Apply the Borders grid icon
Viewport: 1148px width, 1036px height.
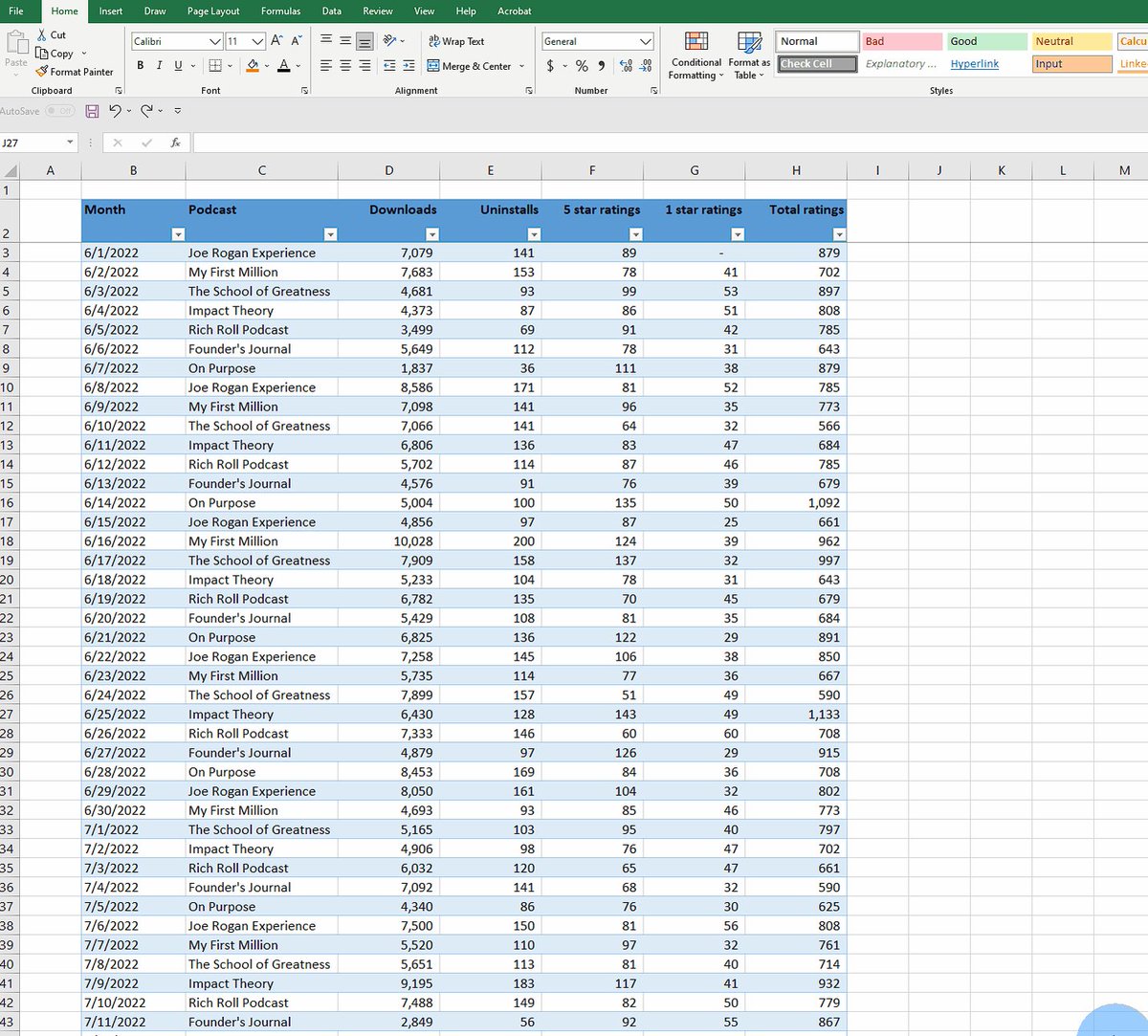pos(215,65)
